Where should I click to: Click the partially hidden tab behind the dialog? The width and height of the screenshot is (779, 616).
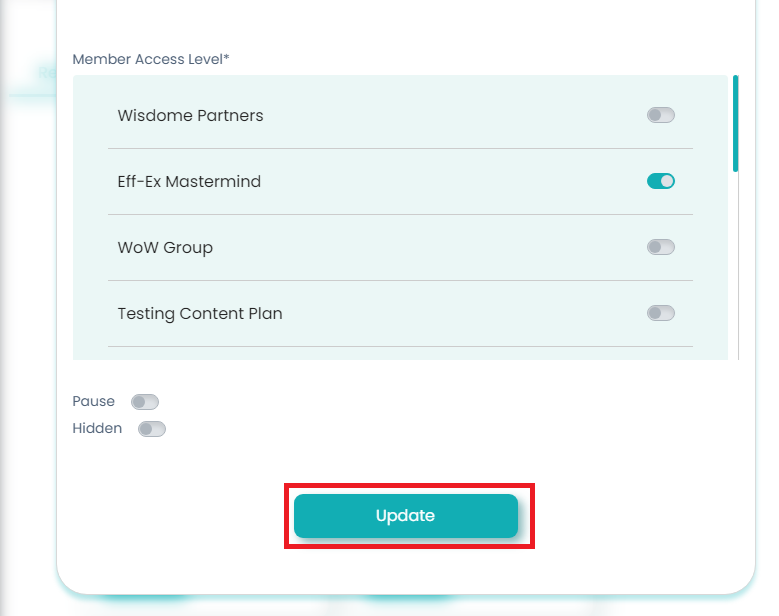[45, 73]
